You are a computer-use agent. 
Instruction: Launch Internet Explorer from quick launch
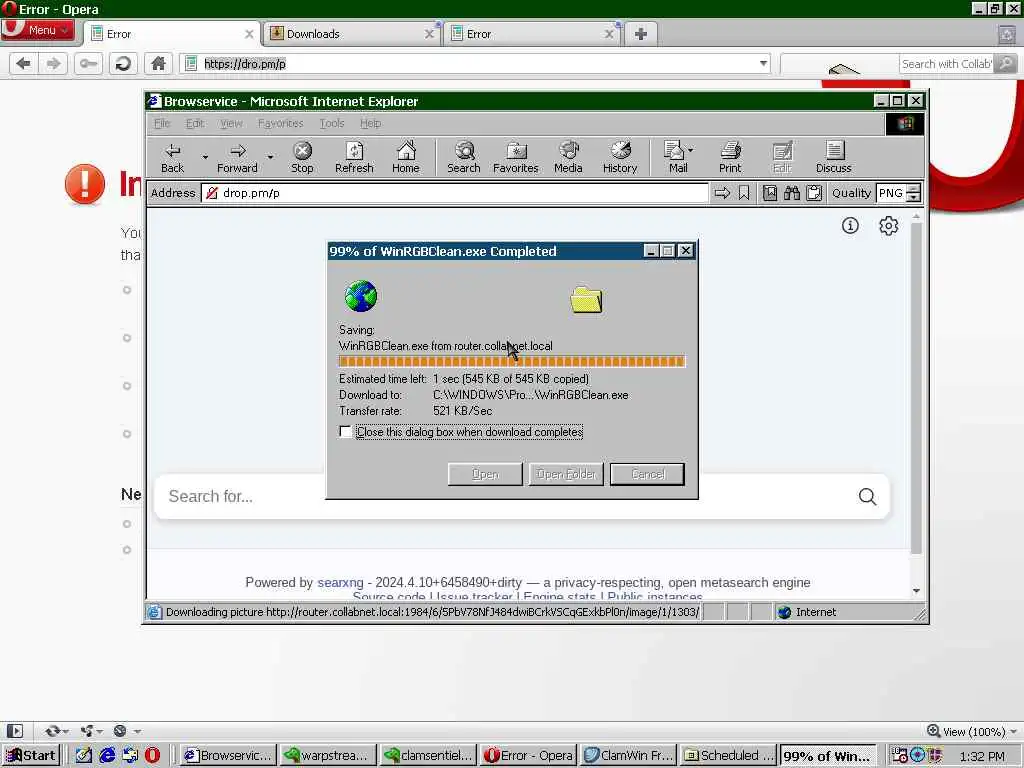(x=107, y=756)
